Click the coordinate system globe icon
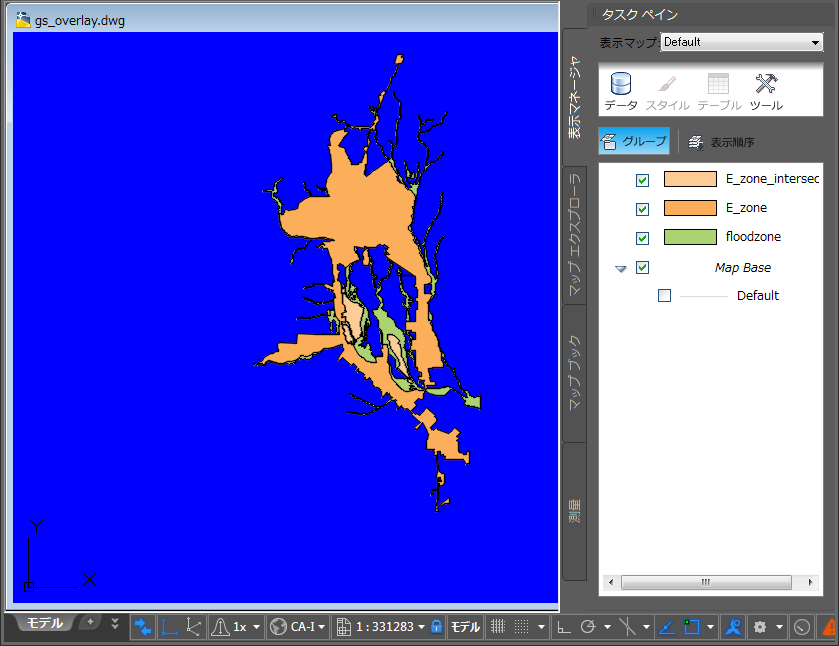Viewport: 839px width, 646px height. click(x=278, y=627)
